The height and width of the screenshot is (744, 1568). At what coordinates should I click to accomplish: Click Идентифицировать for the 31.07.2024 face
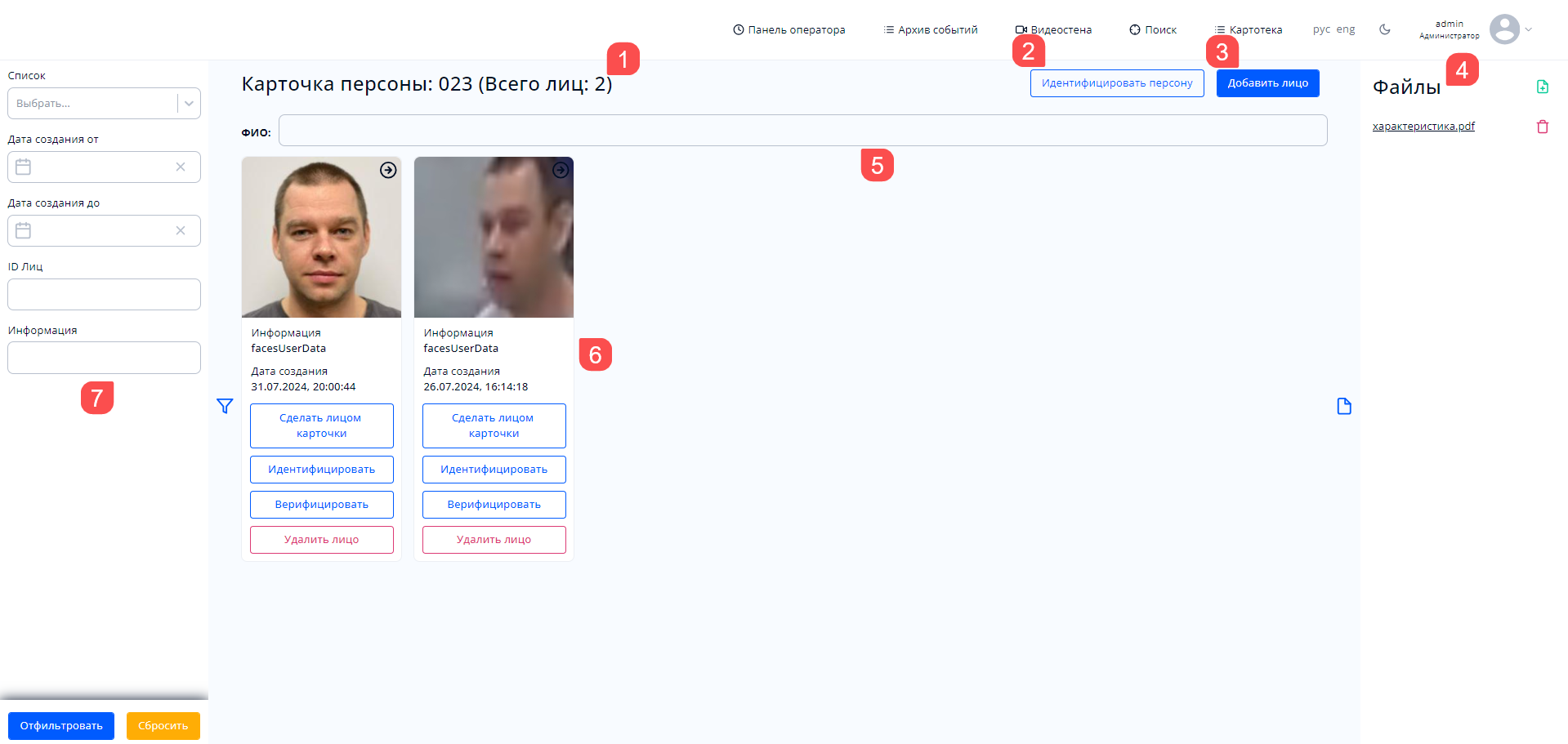click(321, 470)
